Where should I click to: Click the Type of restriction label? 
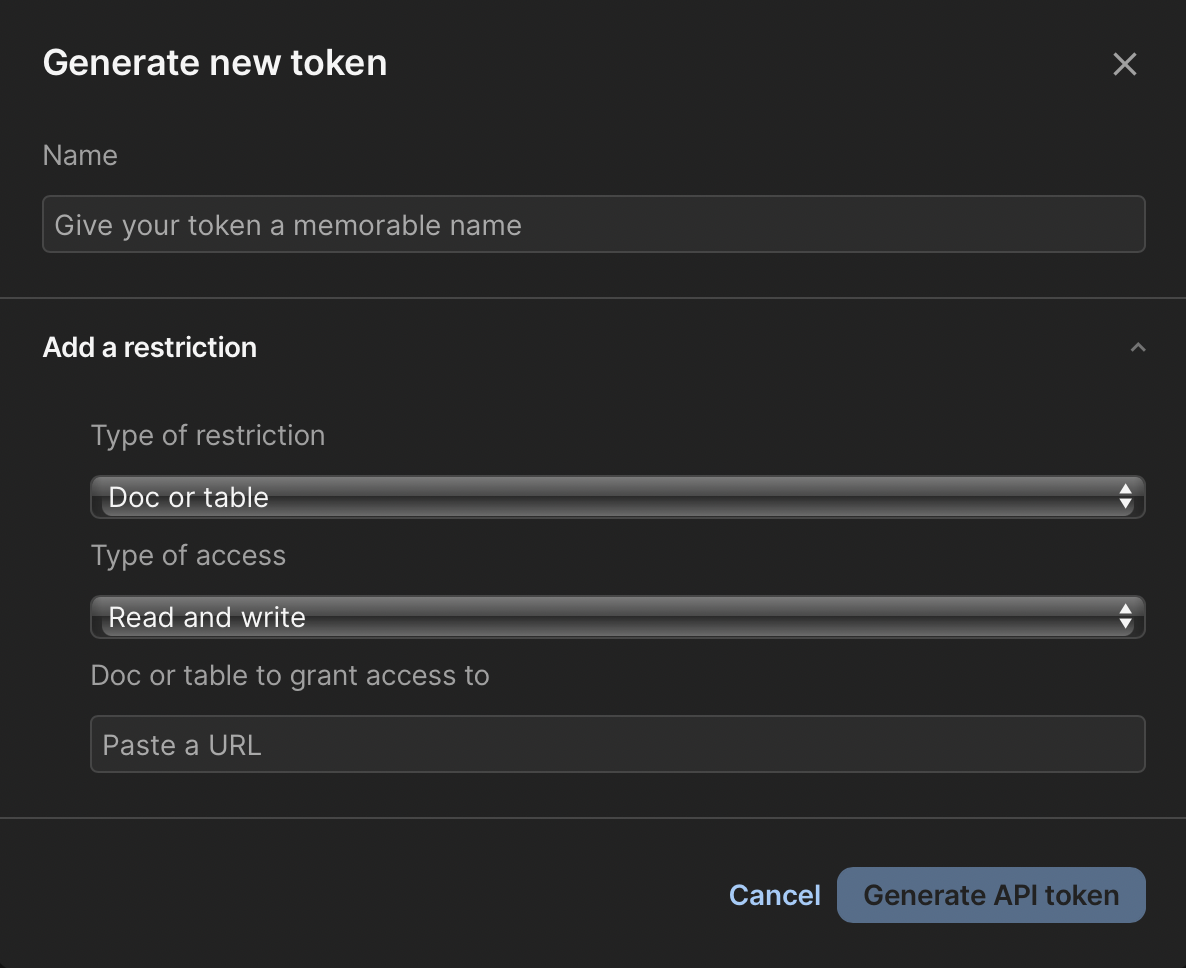coord(208,436)
